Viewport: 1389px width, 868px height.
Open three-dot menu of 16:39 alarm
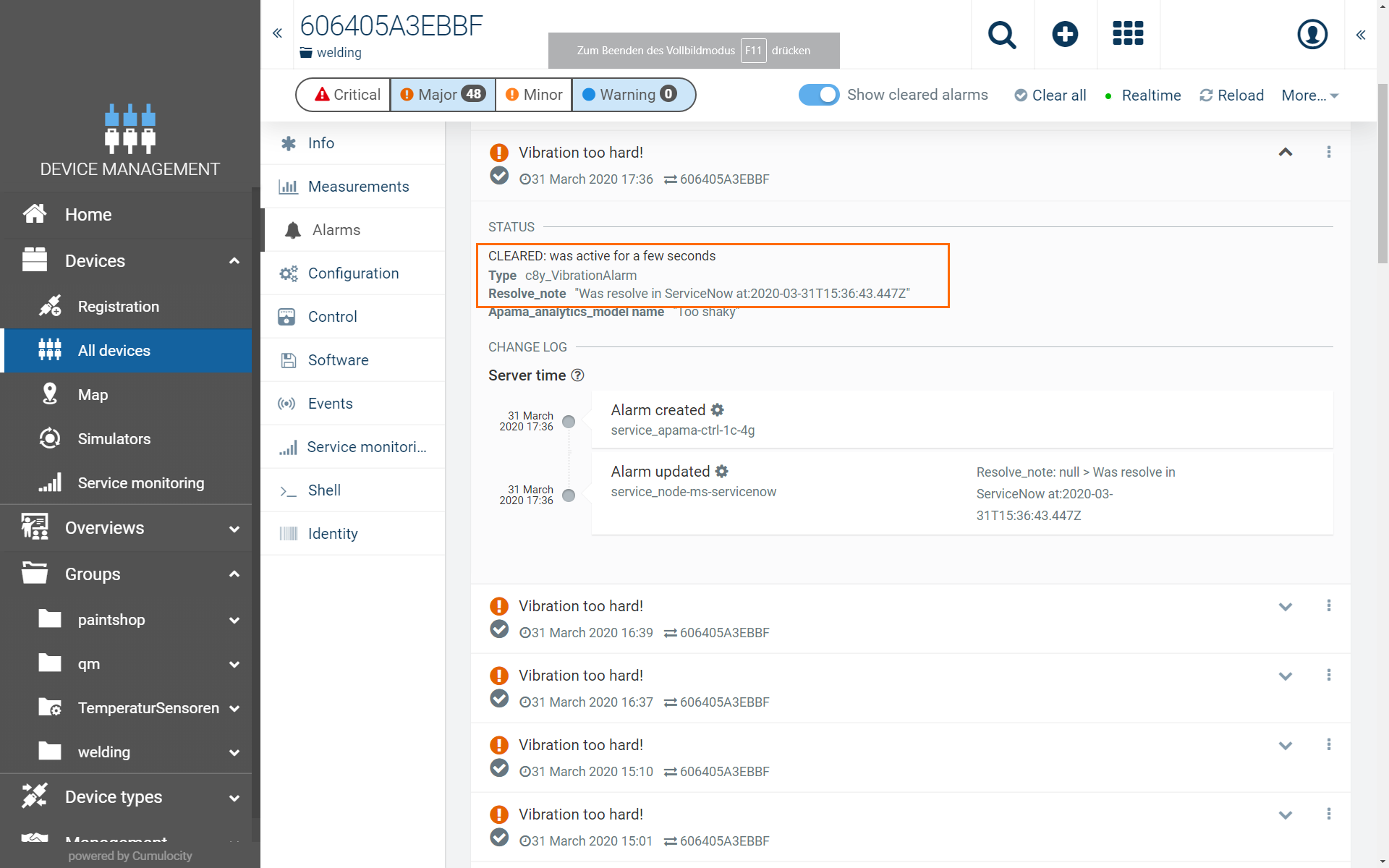1329,605
